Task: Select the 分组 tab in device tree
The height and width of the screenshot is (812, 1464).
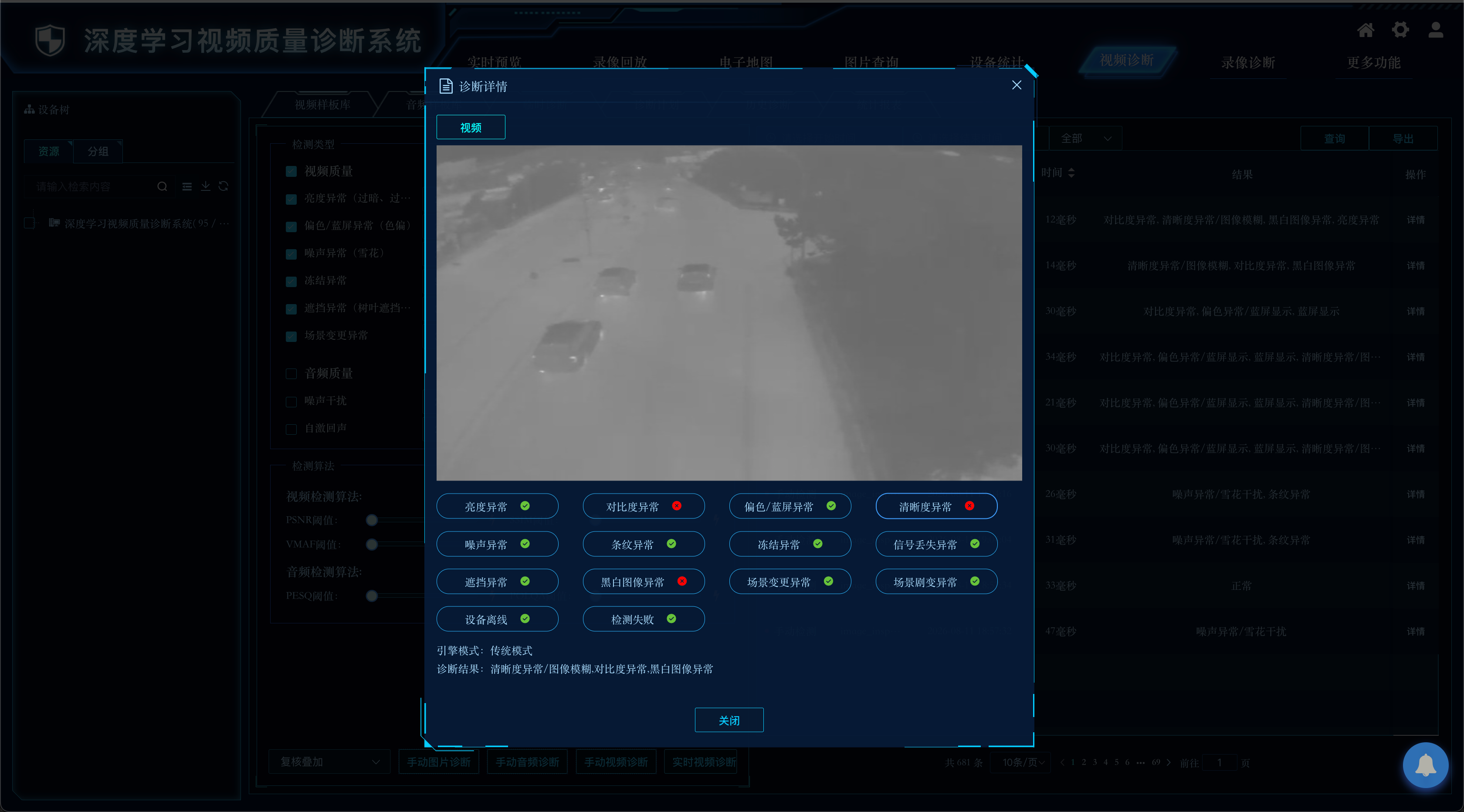Action: point(98,151)
